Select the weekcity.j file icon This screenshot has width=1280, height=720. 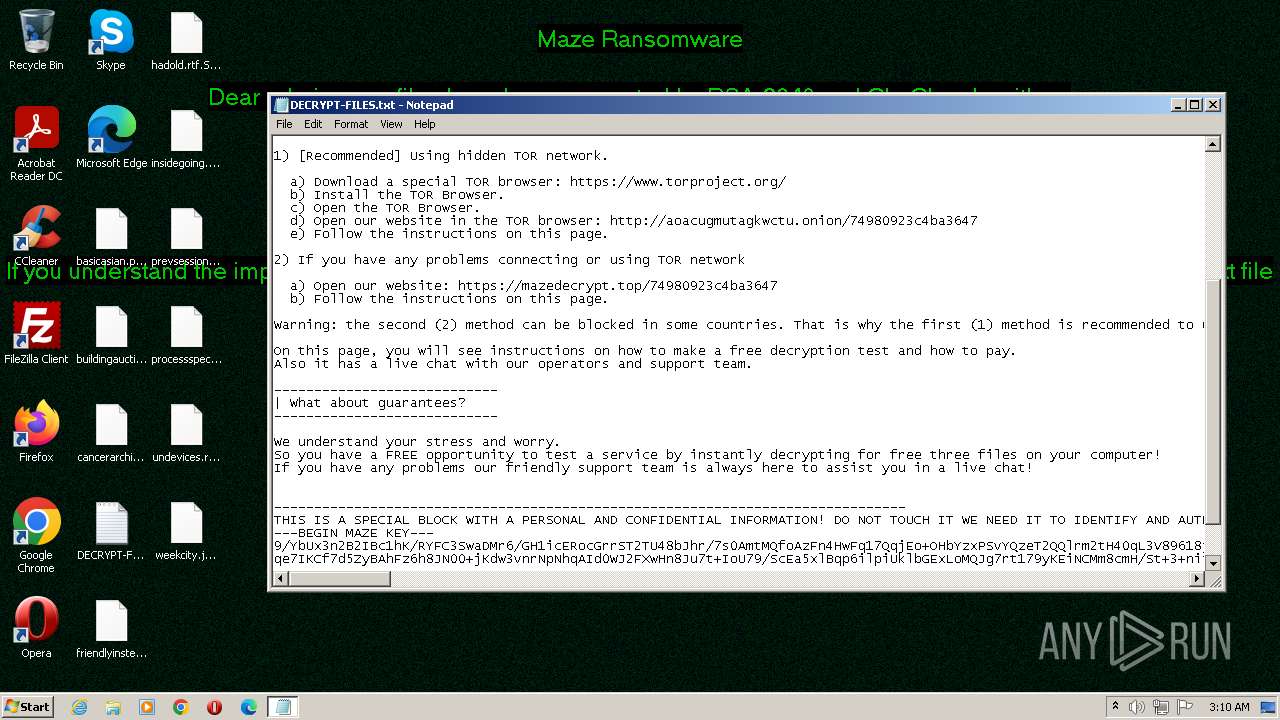tap(186, 530)
